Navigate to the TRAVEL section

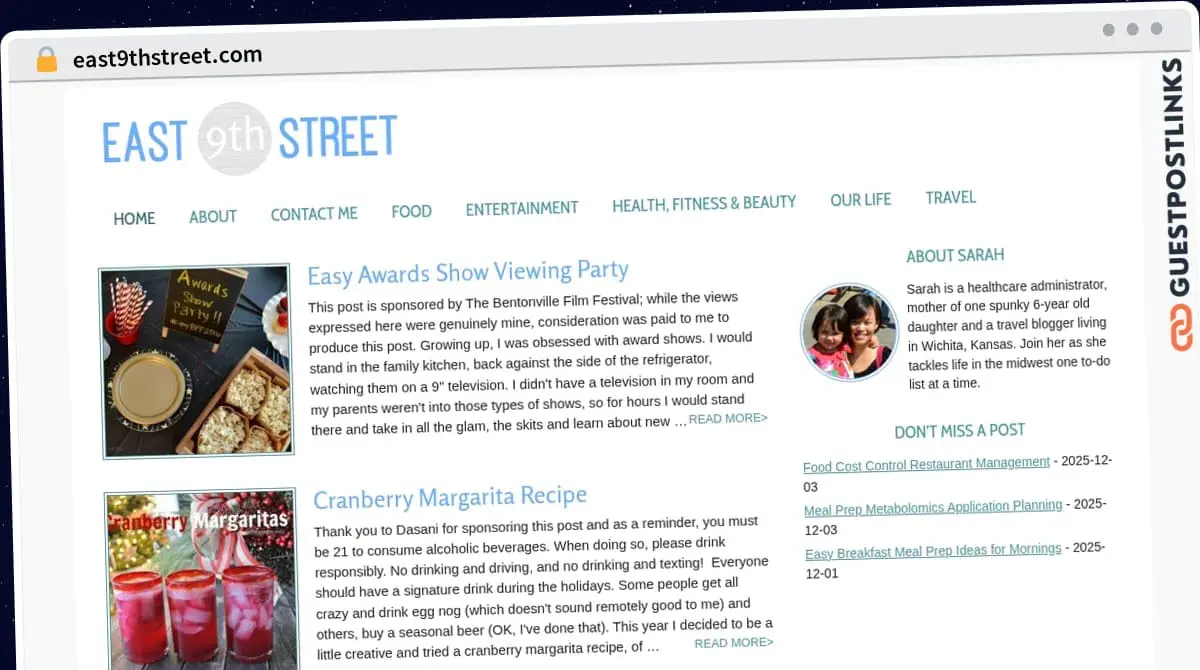950,197
